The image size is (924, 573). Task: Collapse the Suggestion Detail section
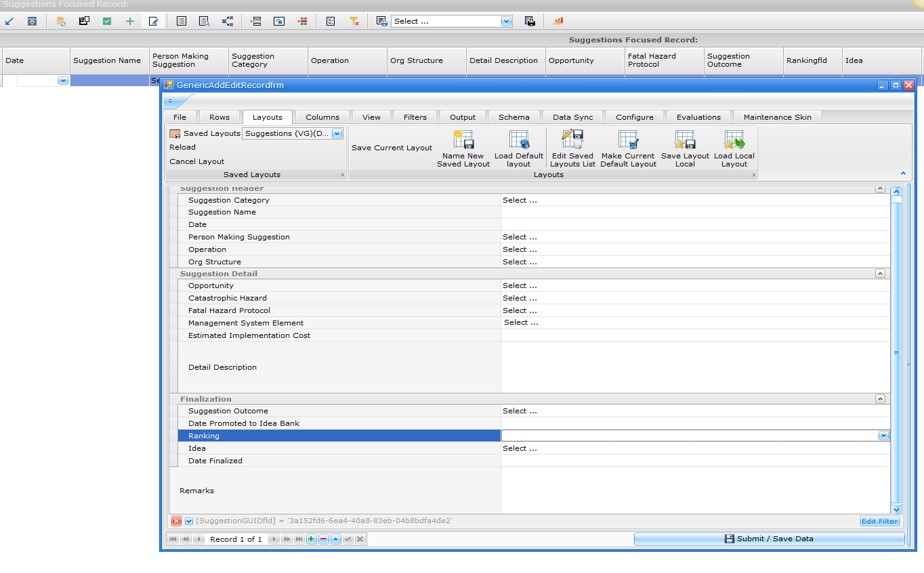(880, 273)
